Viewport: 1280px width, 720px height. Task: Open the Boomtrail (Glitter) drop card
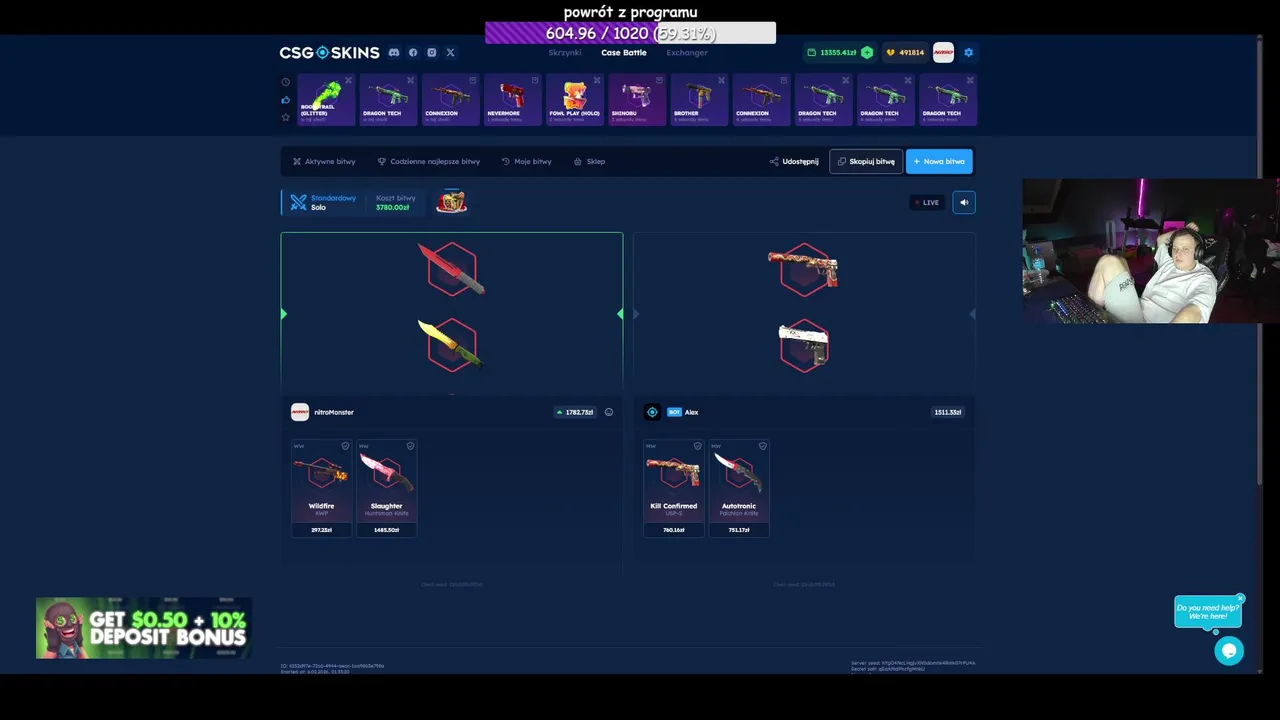click(x=326, y=100)
